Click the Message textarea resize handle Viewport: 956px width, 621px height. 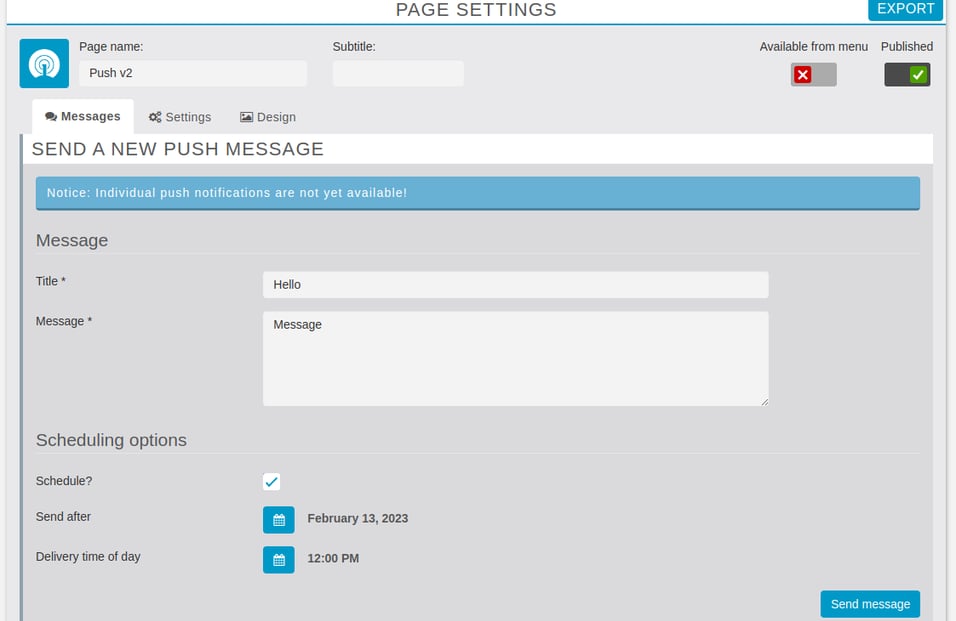[x=765, y=402]
